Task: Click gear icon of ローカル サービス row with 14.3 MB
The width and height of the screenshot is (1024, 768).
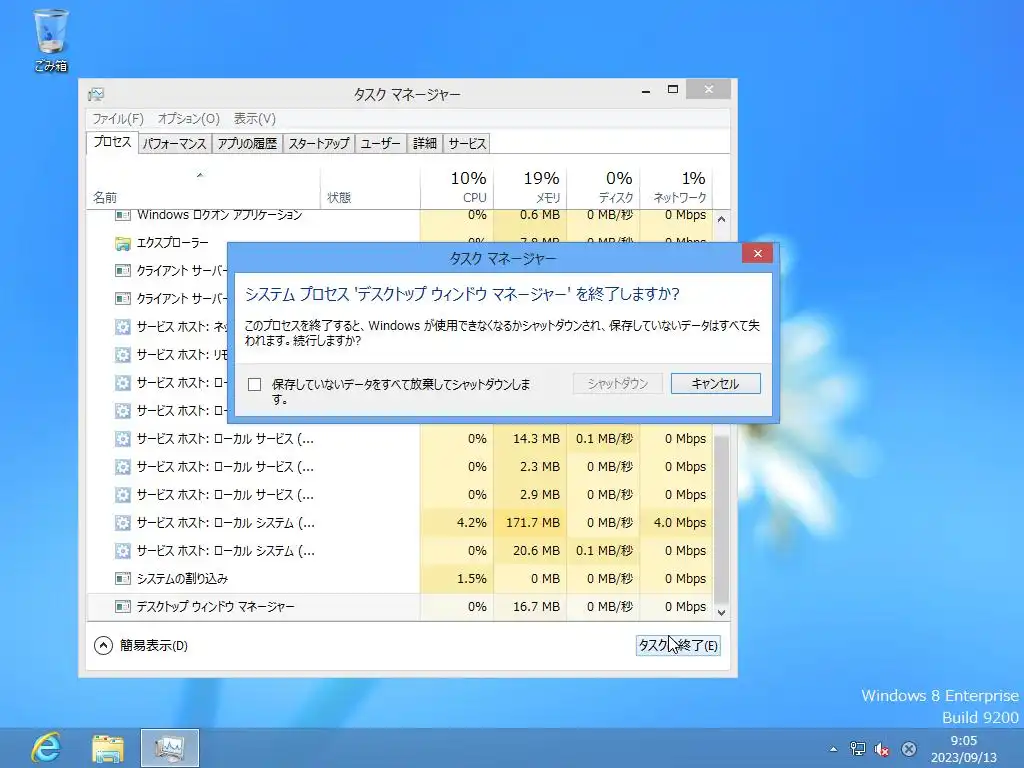Action: (122, 439)
